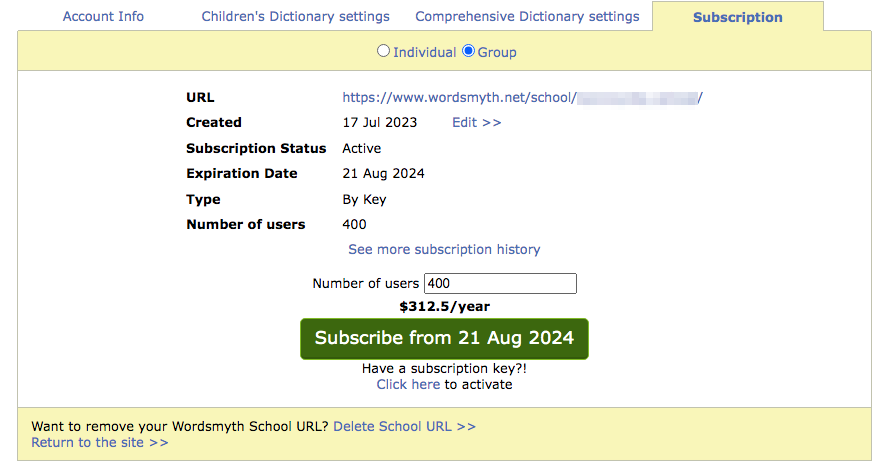Screen dimensions: 878x469
Task: Select the Subscription tab
Action: coord(737,17)
